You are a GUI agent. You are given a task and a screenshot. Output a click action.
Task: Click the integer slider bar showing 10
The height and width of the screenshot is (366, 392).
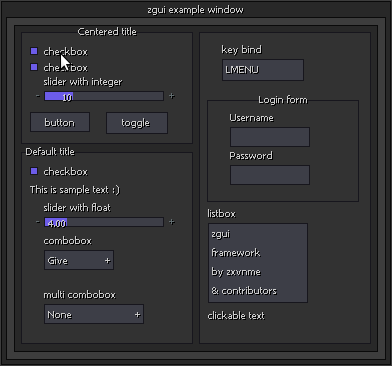pyautogui.click(x=104, y=96)
